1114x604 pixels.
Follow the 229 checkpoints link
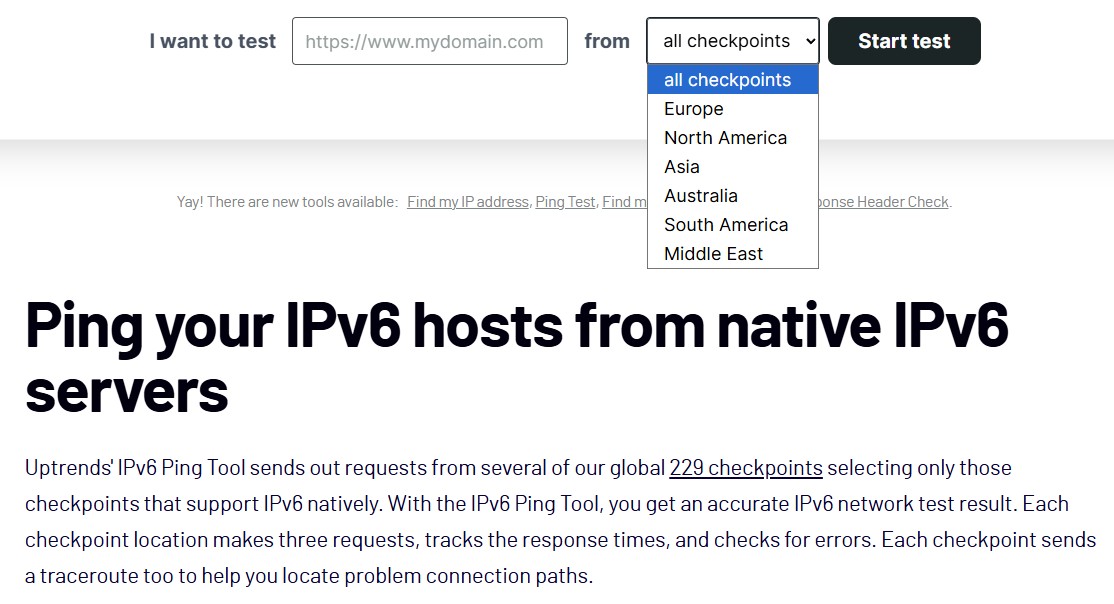(745, 468)
